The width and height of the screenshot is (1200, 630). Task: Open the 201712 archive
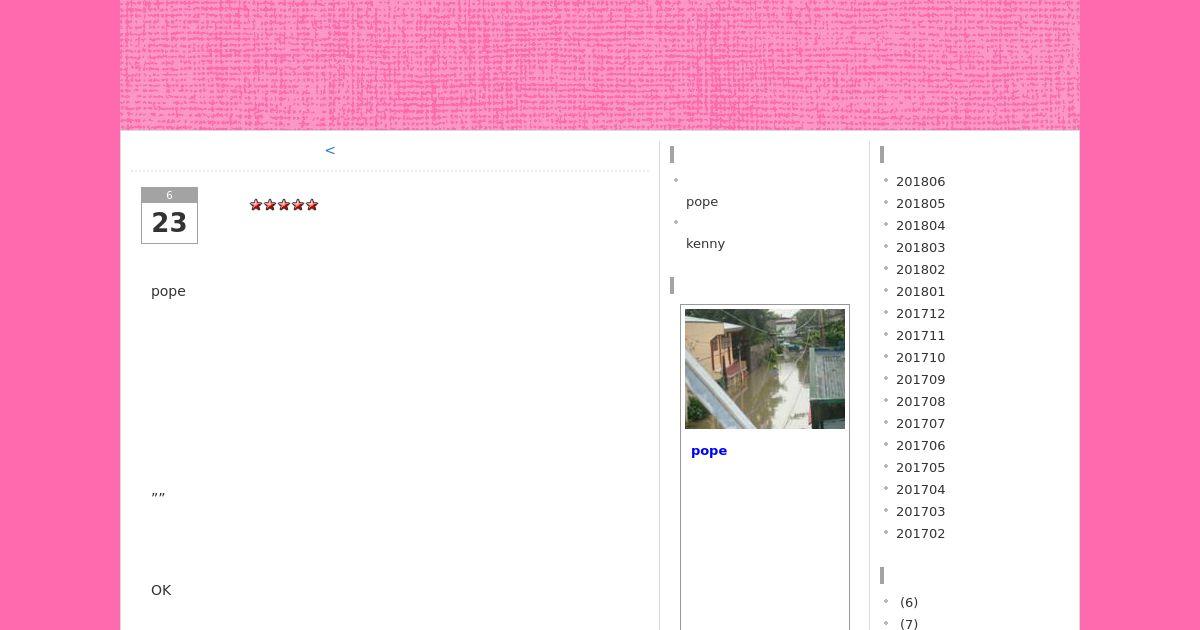(920, 314)
